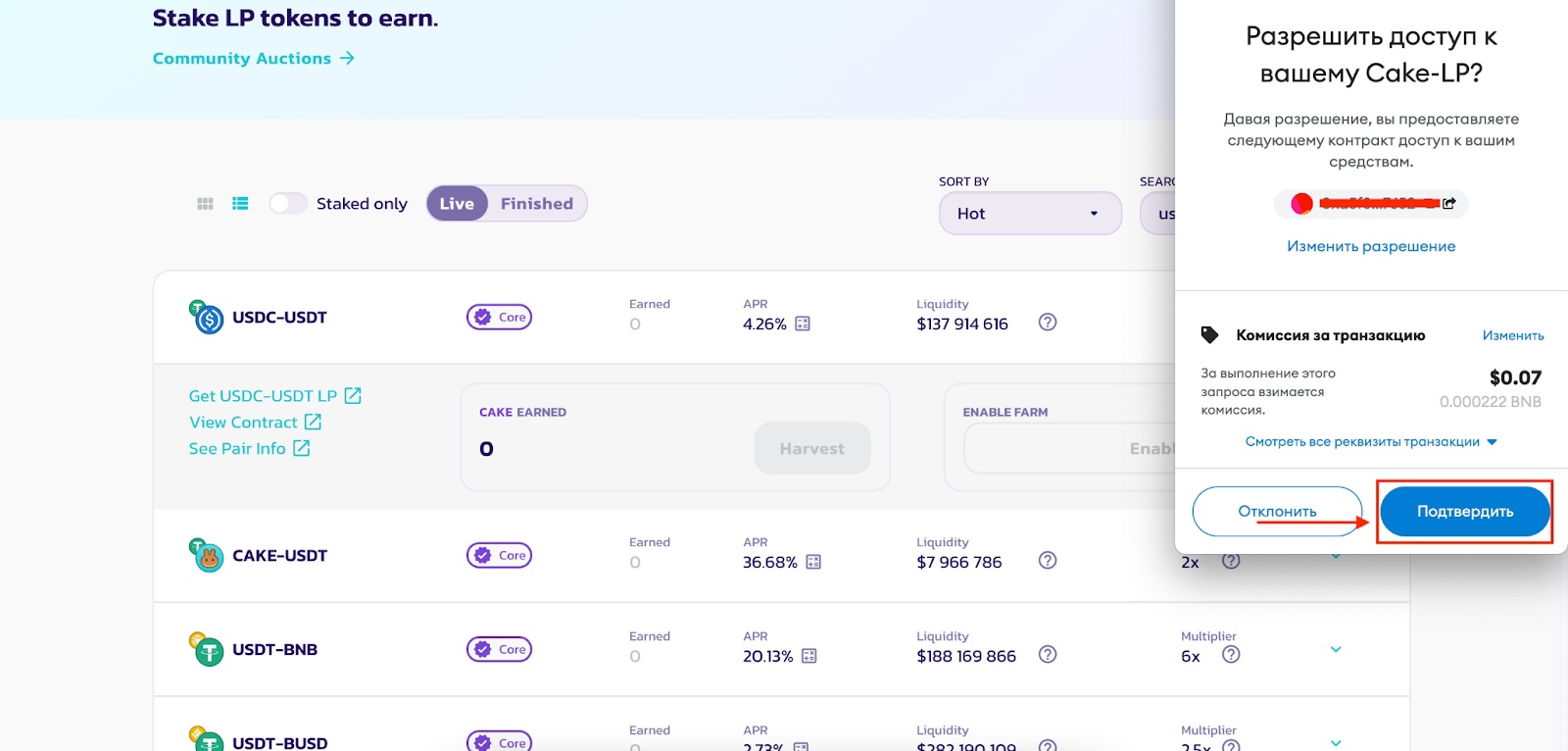Click the Harvest button
The height and width of the screenshot is (751, 1568).
[x=812, y=448]
